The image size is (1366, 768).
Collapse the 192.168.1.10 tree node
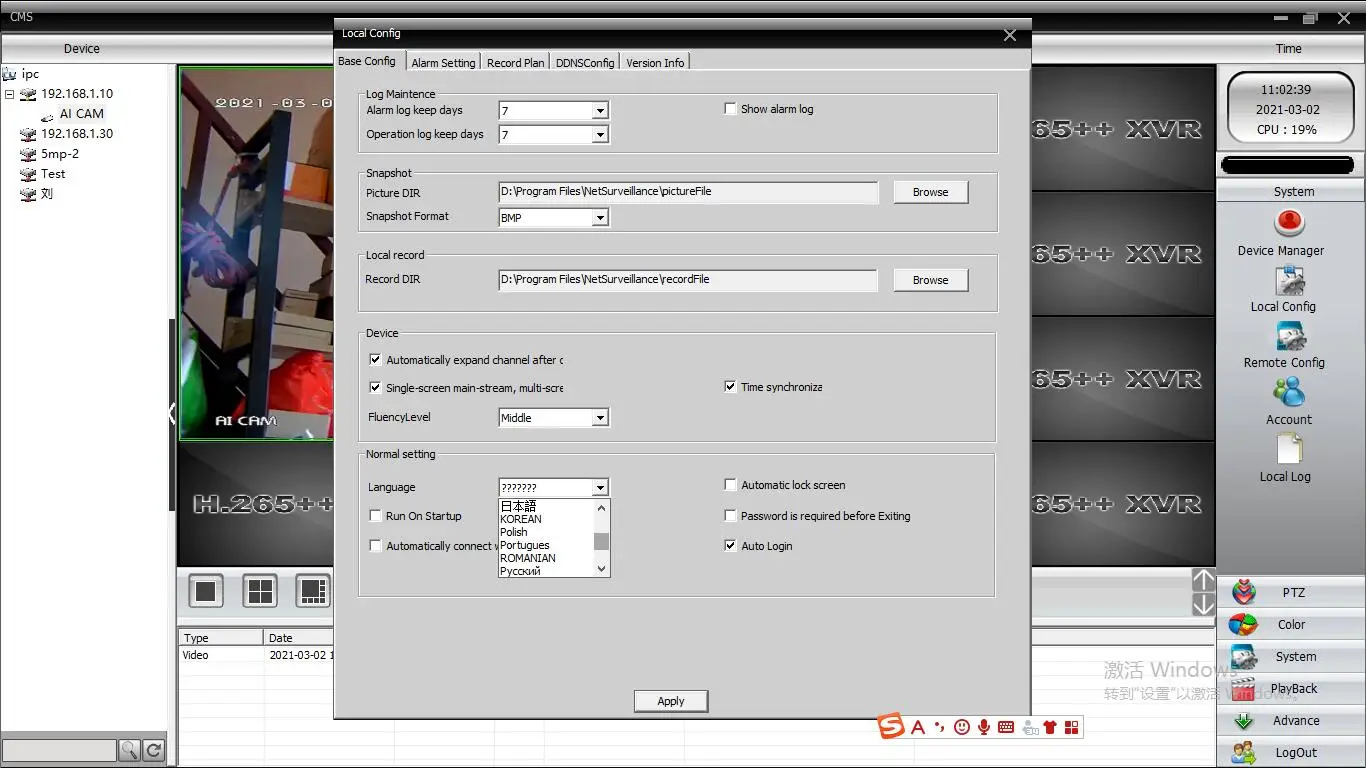9,94
